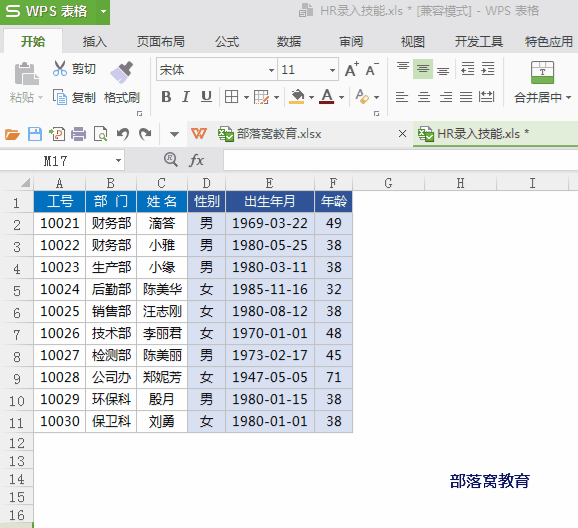Click the Merge and Center icon
578x528 pixels.
coord(542,72)
